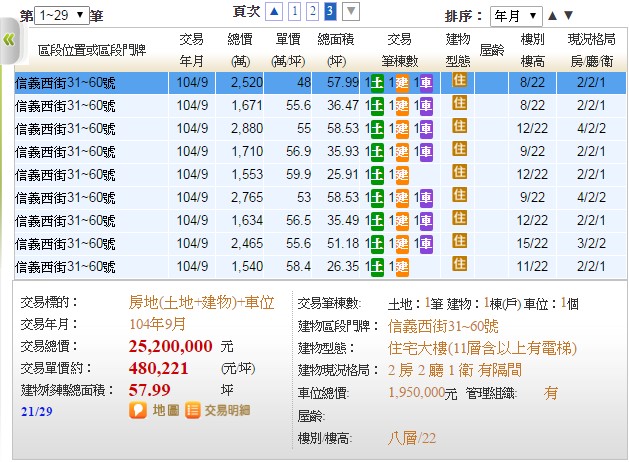Collapse the side panel with double-chevron icon
Screen dimensions: 629x462
9,40
